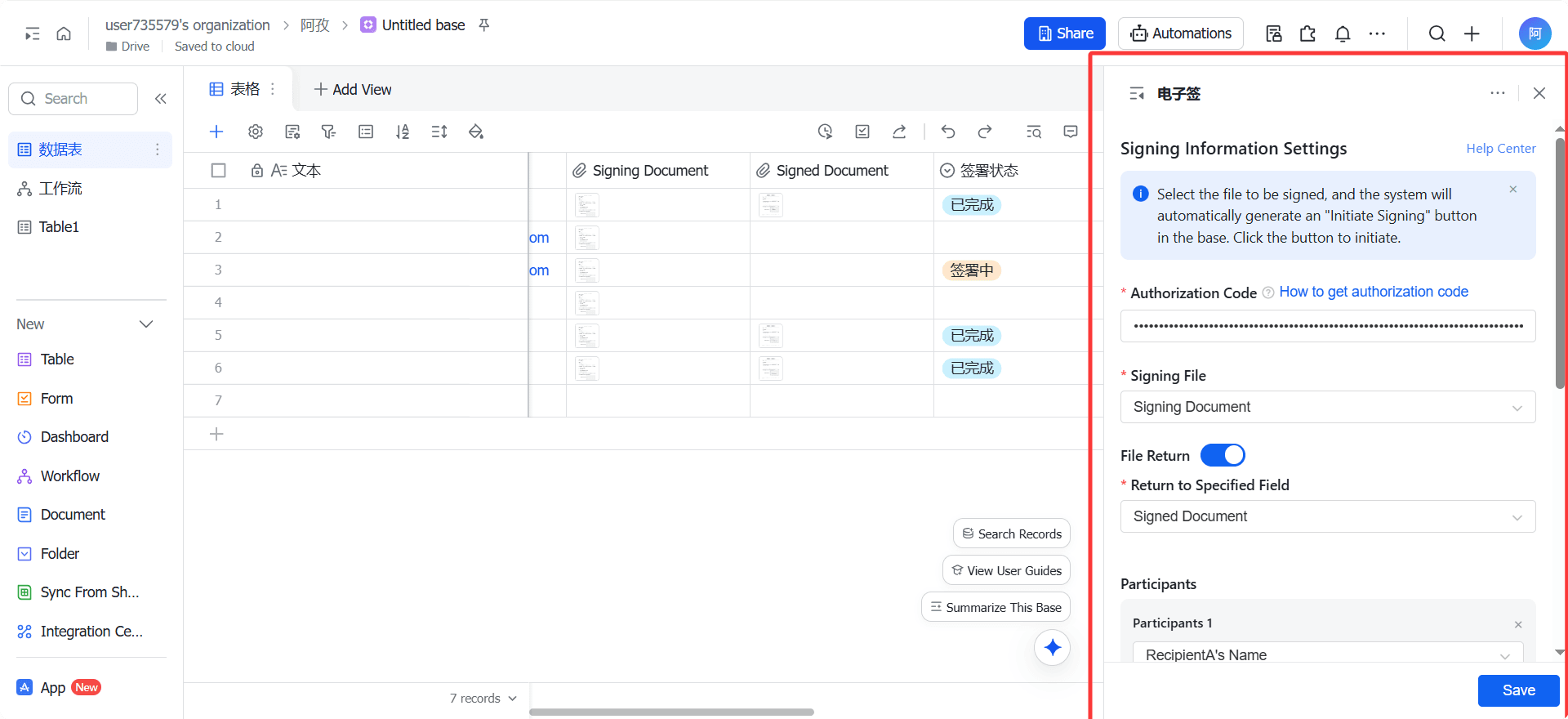This screenshot has width=1568, height=719.
Task: Click the redo arrow in toolbar
Action: [985, 132]
